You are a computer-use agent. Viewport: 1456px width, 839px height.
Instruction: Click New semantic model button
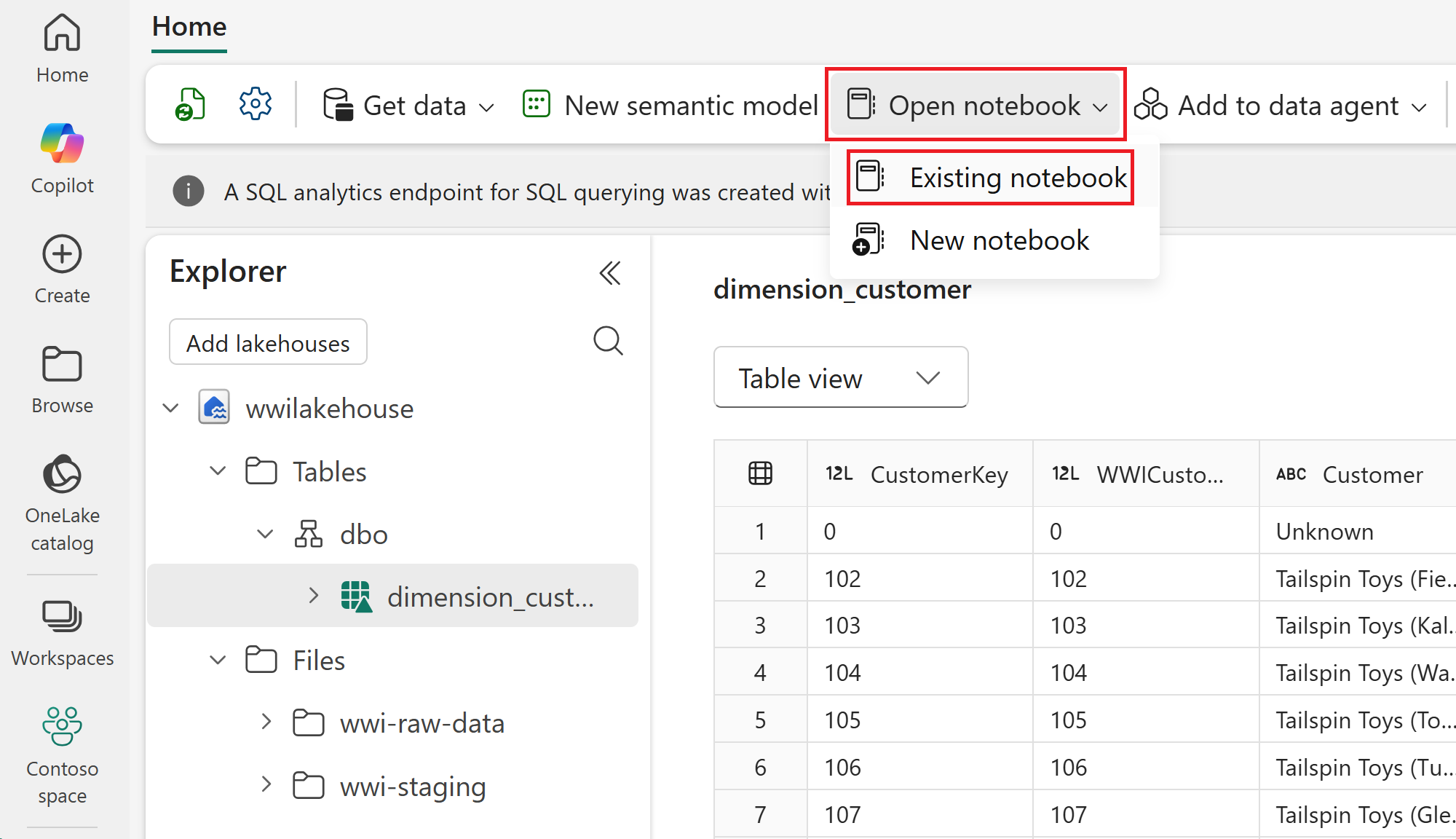670,106
